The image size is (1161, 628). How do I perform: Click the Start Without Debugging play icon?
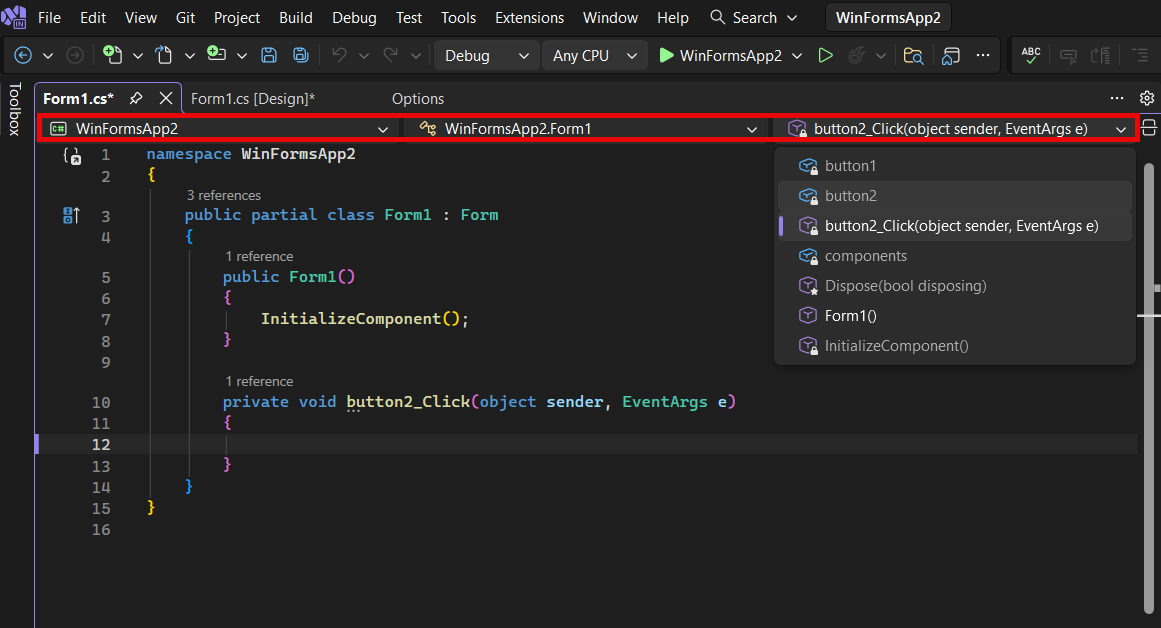(825, 55)
